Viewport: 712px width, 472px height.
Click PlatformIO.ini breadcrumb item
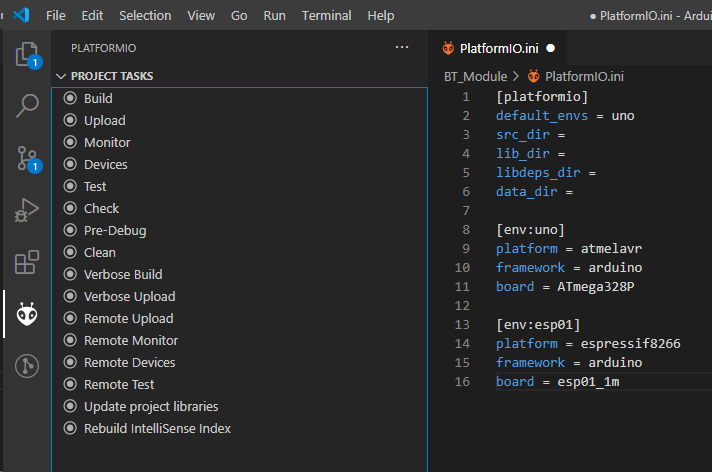(x=584, y=76)
